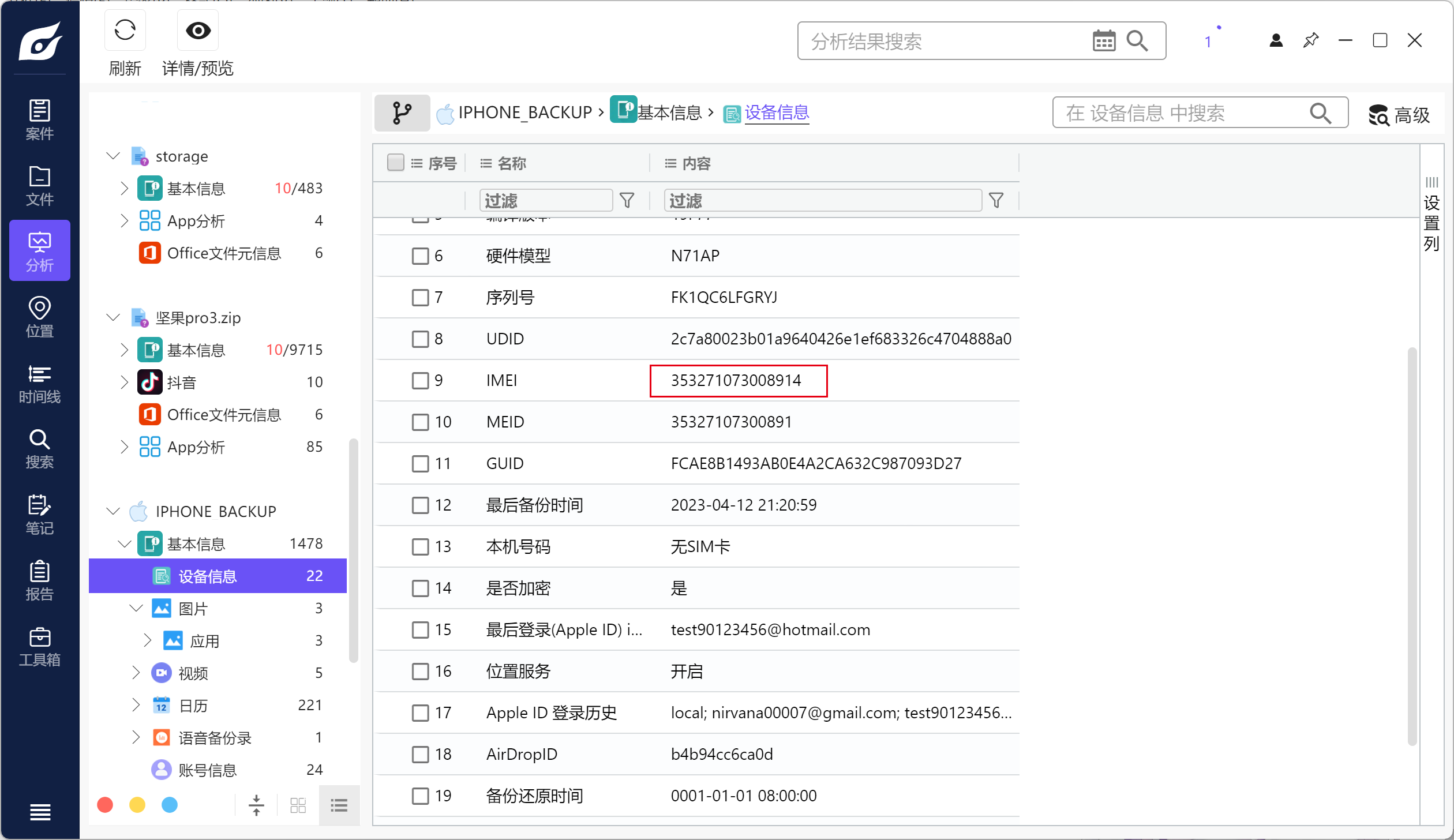Image resolution: width=1454 pixels, height=840 pixels.
Task: Open the 文件 sidebar section
Action: click(x=39, y=186)
